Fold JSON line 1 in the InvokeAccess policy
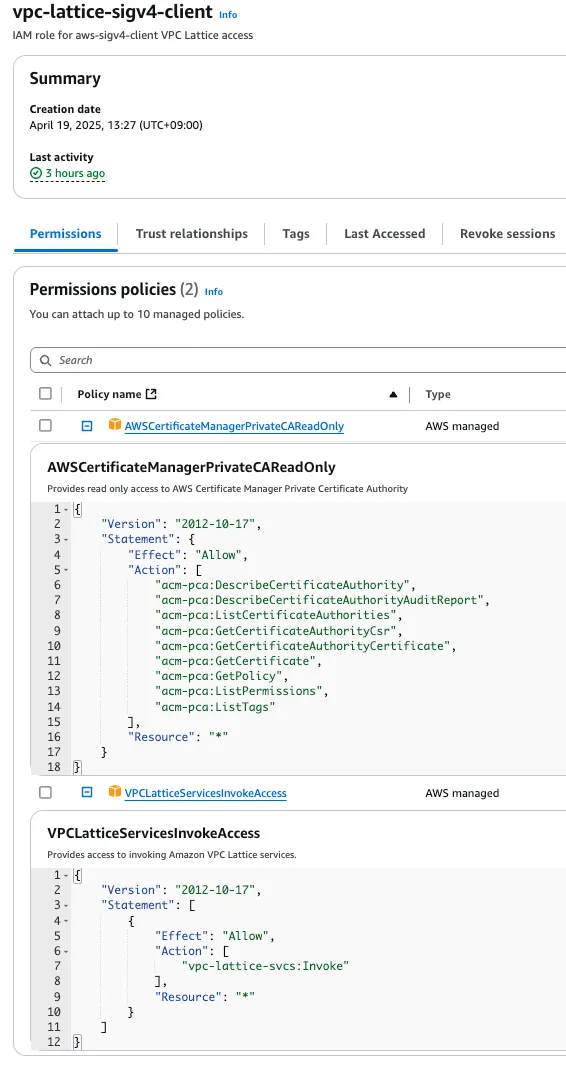Screen dimensions: 566x1067 coord(66,875)
